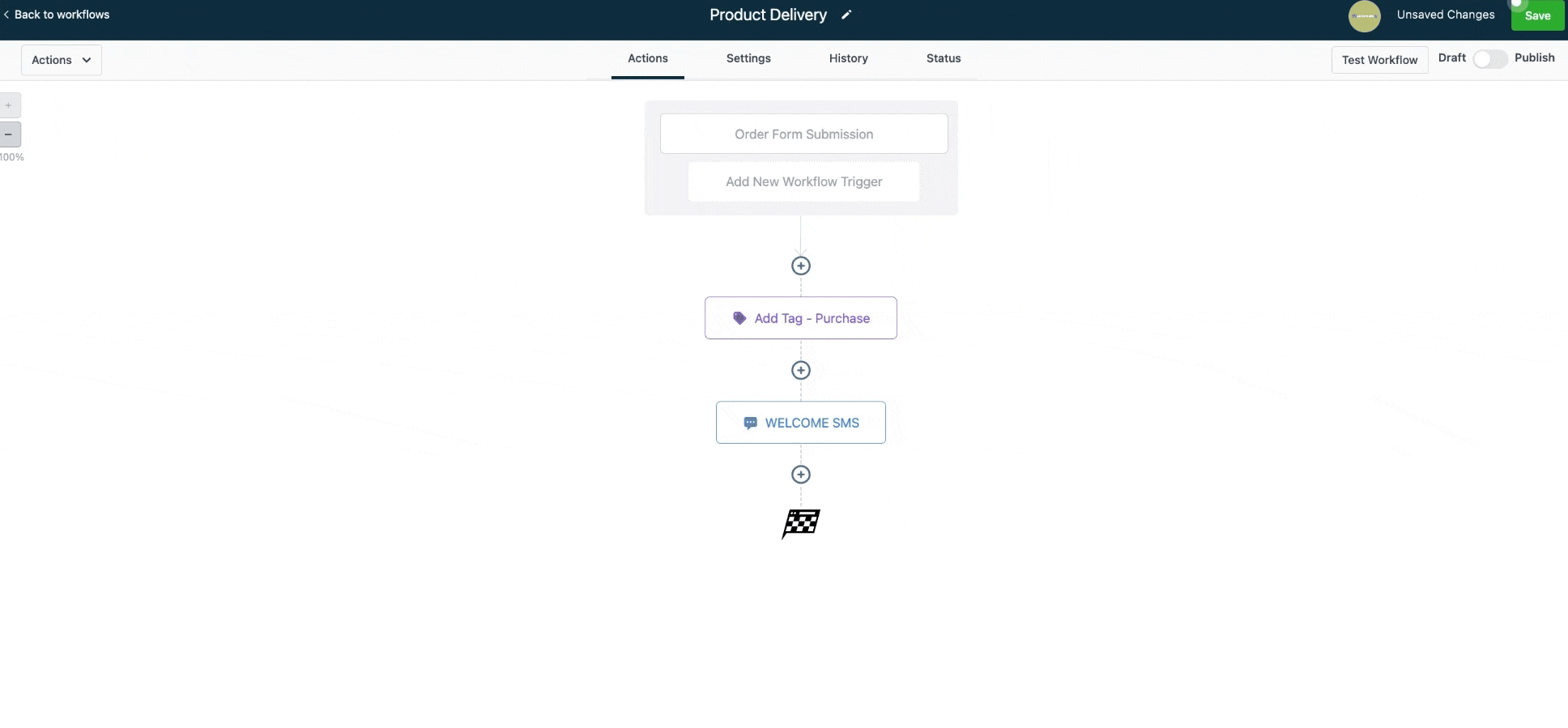Save the unsaved workflow changes
Screen dimensions: 1568x728
(1536, 15)
